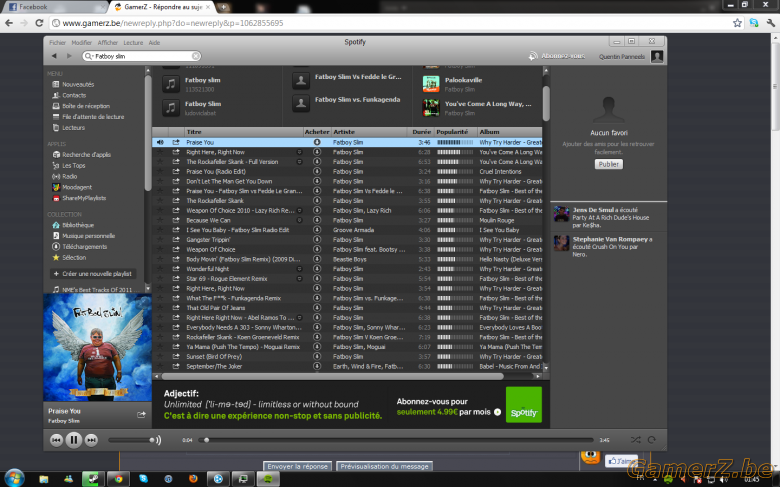Expand versions of Wonderful Night
The image size is (780, 487).
[x=299, y=269]
